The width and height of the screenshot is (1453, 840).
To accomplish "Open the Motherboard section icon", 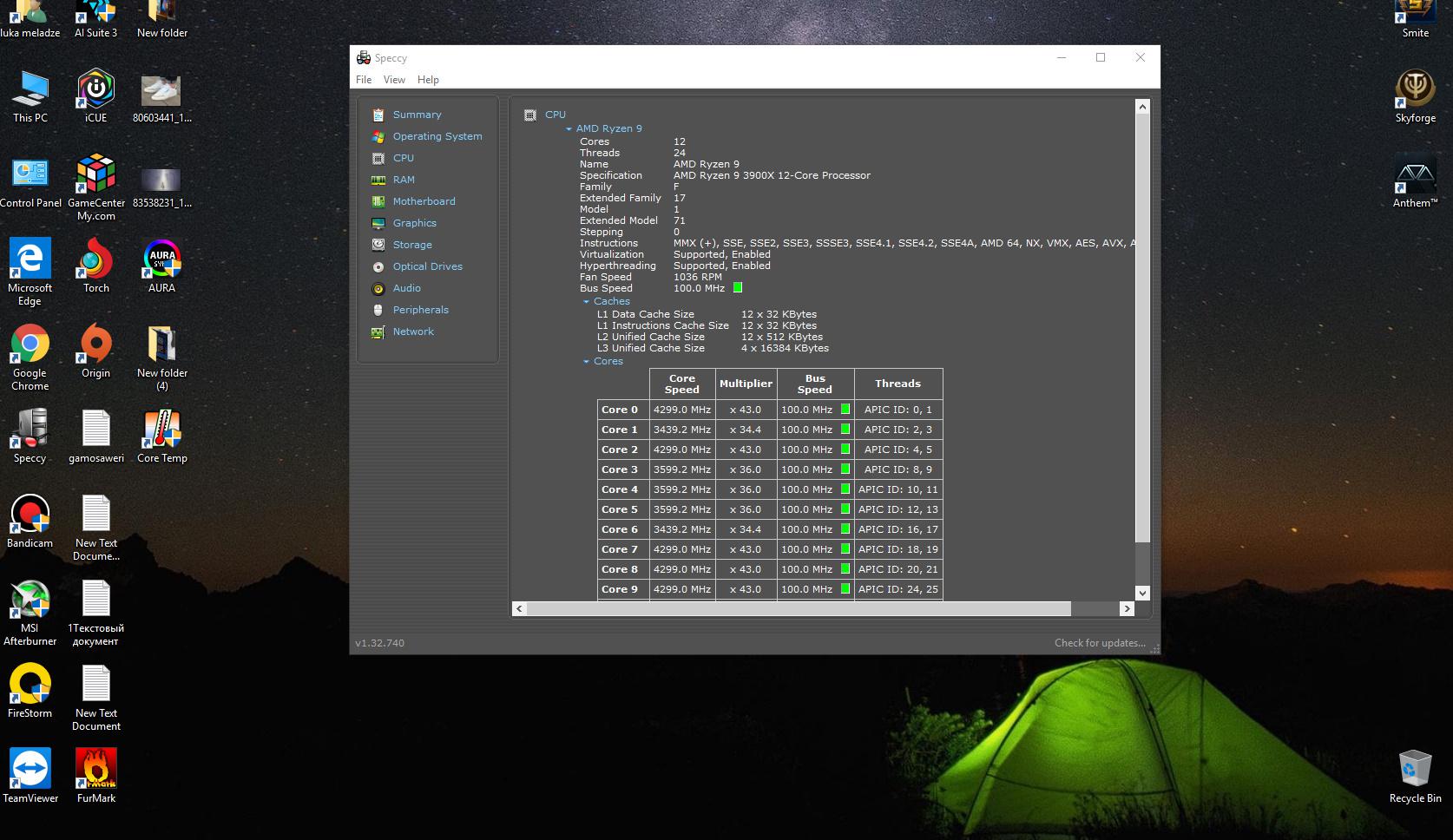I will coord(378,201).
